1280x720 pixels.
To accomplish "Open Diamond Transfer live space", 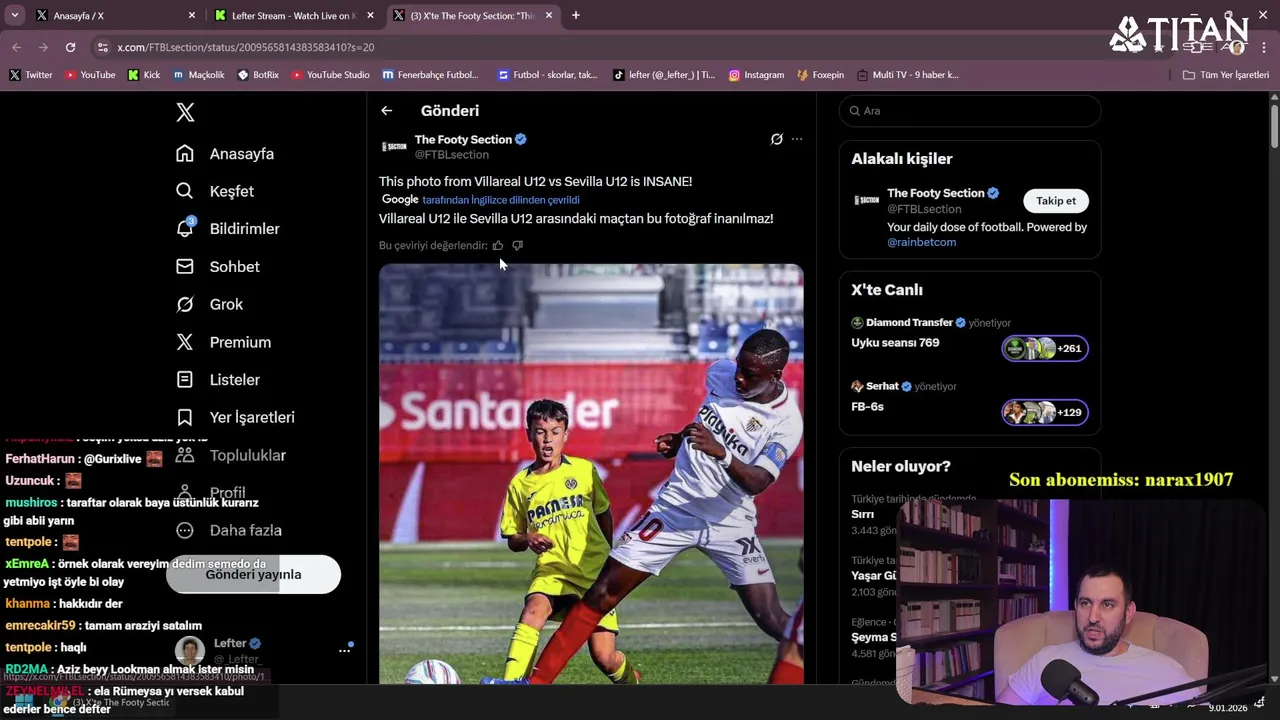I will point(969,338).
